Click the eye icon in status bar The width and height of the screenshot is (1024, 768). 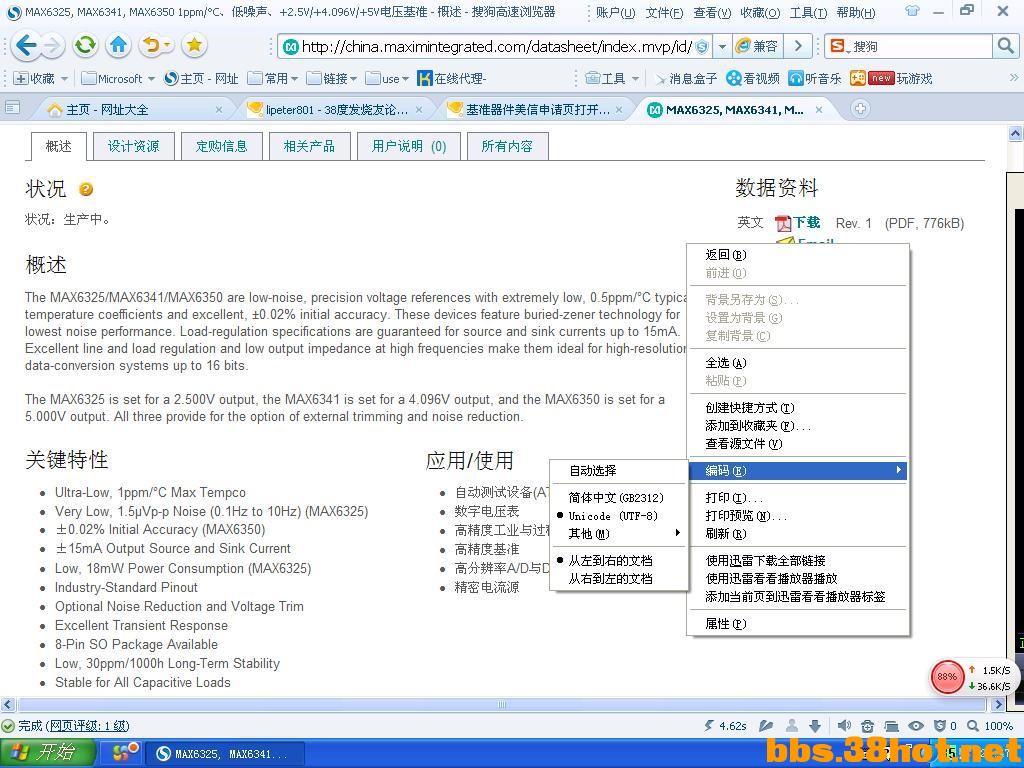pos(916,726)
